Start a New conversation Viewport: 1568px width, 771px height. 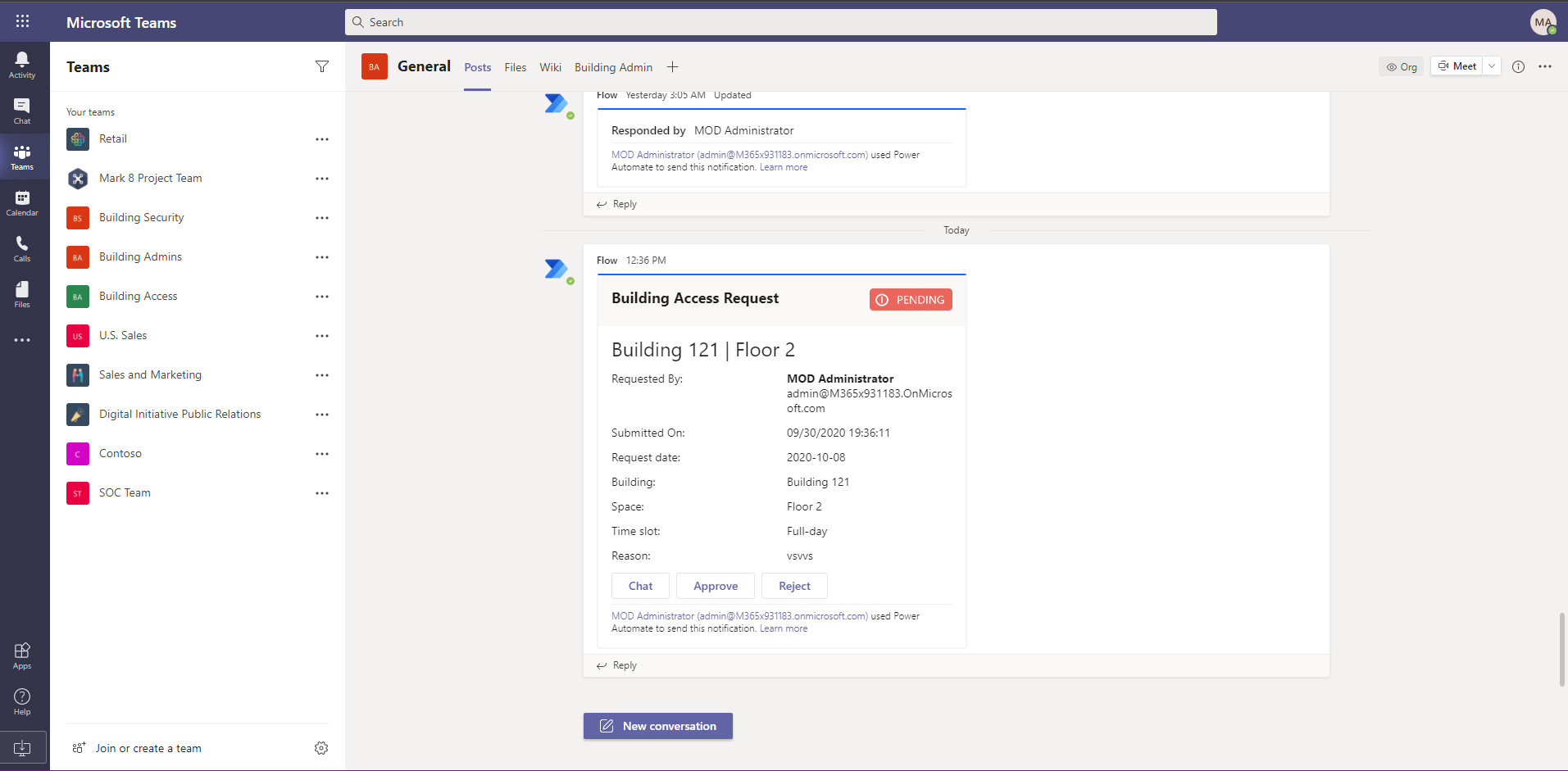click(658, 726)
